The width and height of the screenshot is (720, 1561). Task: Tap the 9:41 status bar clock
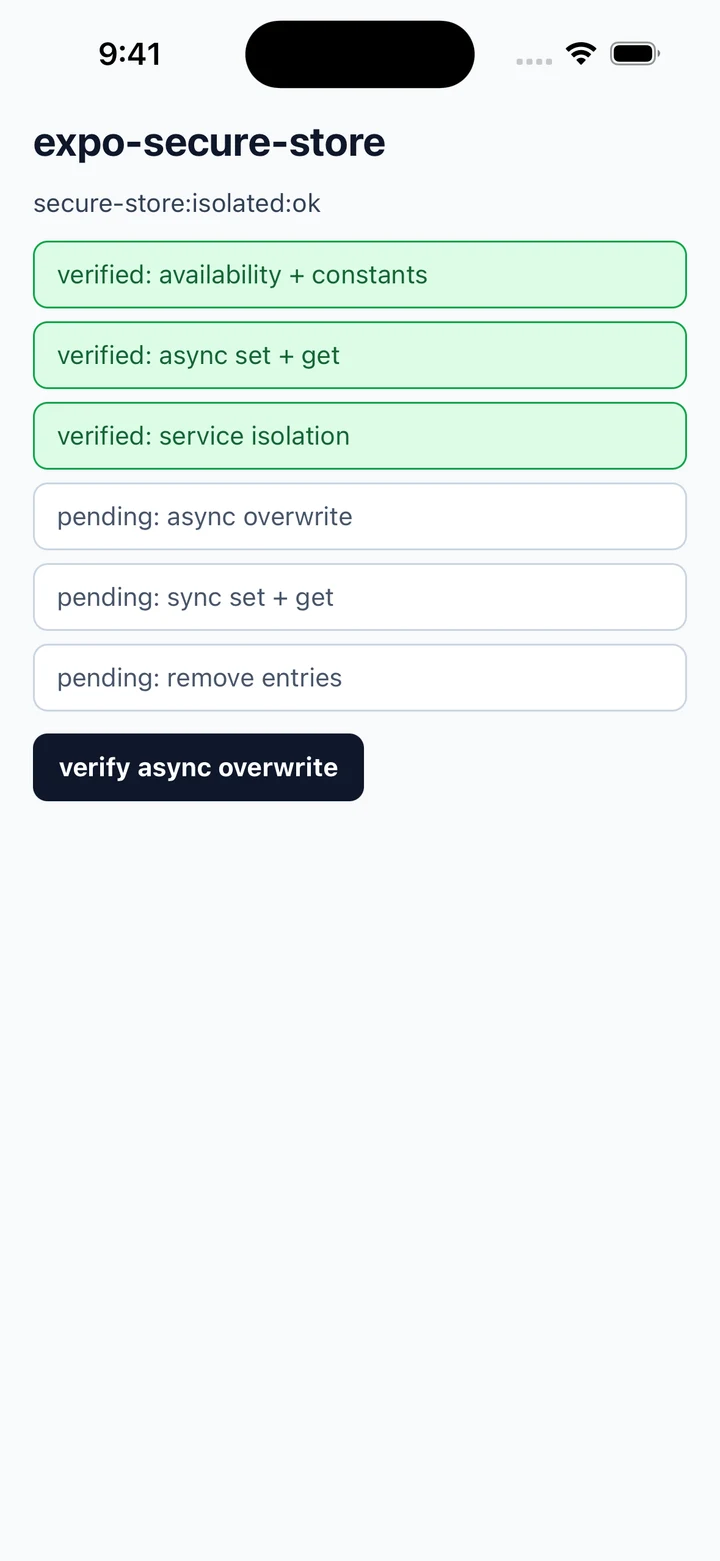(x=130, y=54)
